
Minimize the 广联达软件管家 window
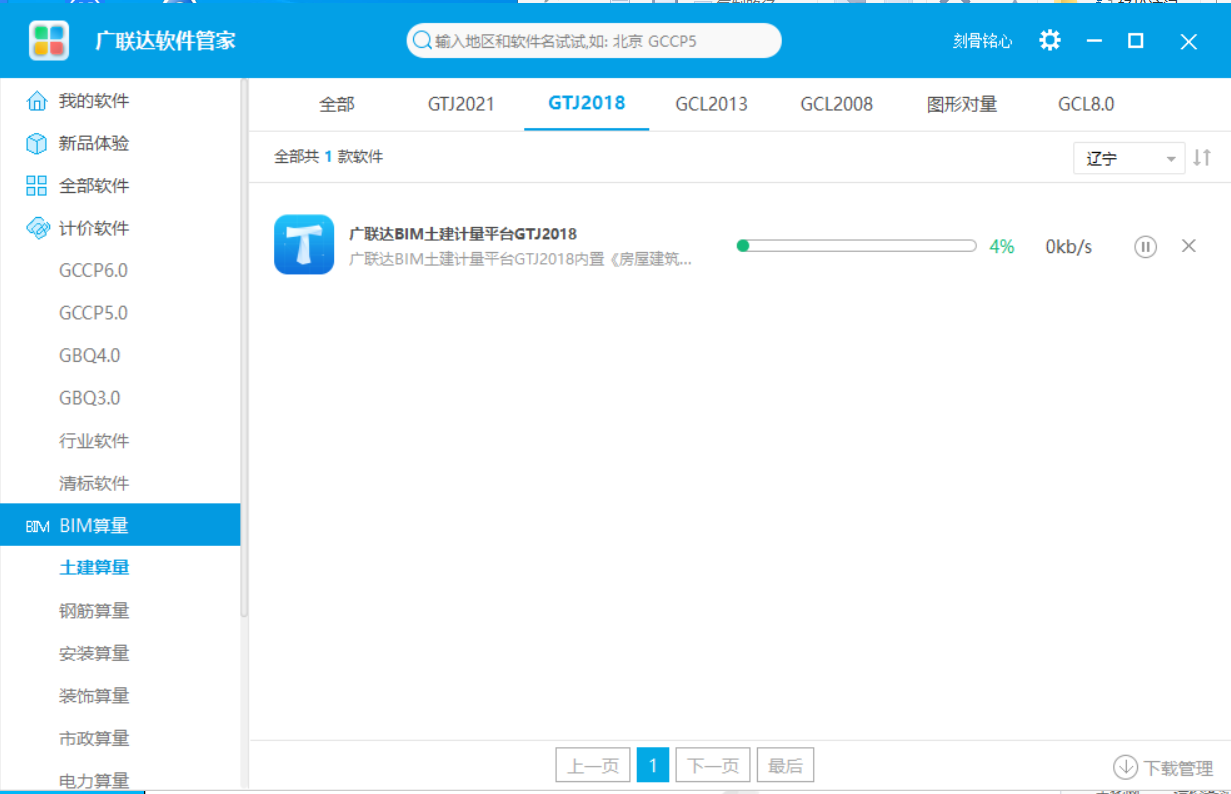pos(1095,41)
